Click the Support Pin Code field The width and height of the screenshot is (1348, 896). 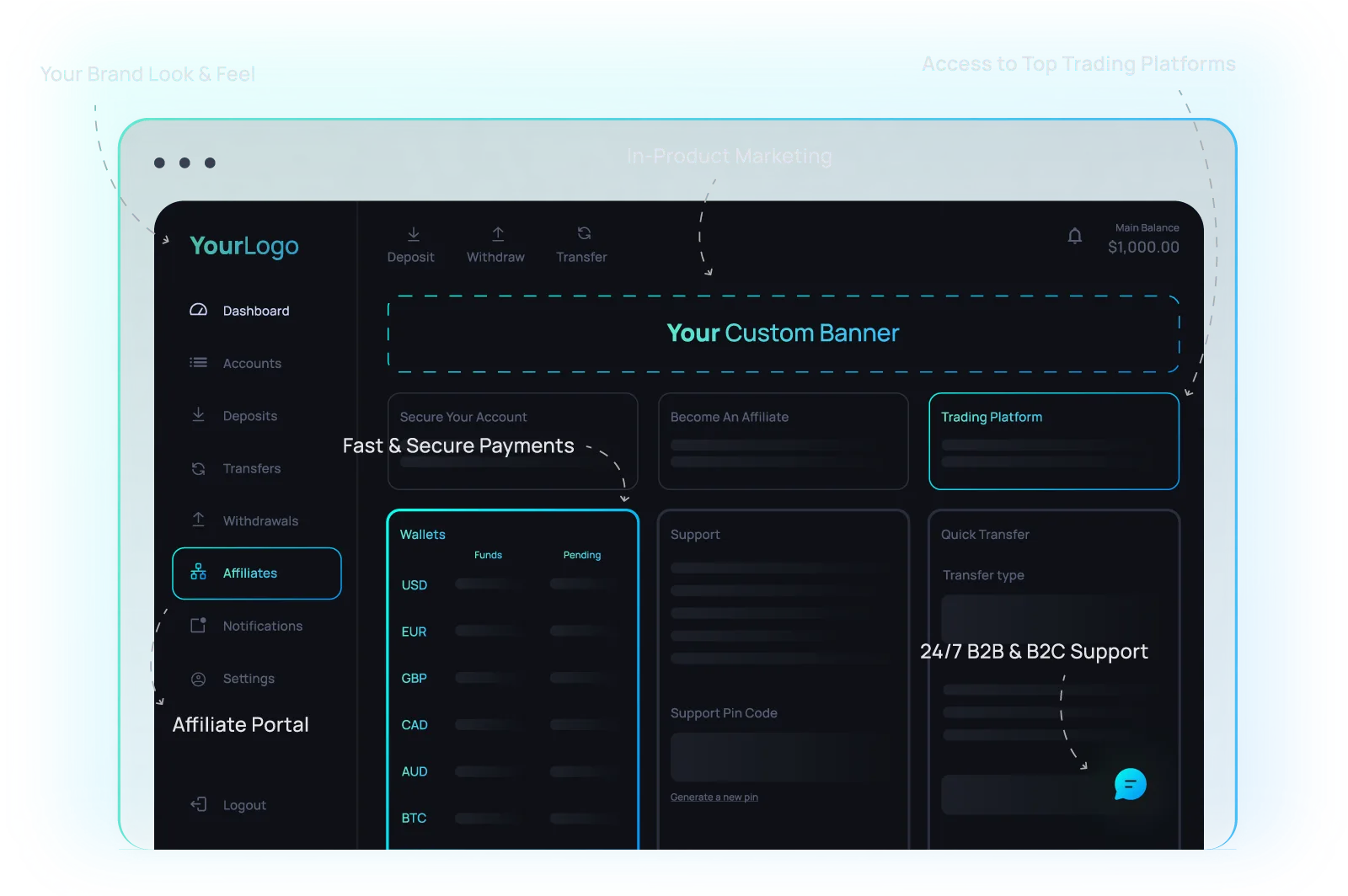pyautogui.click(x=781, y=756)
